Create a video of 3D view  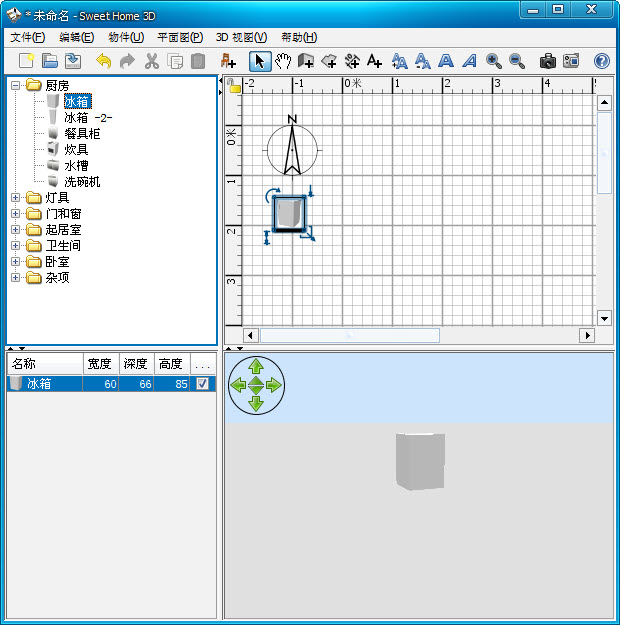click(571, 61)
